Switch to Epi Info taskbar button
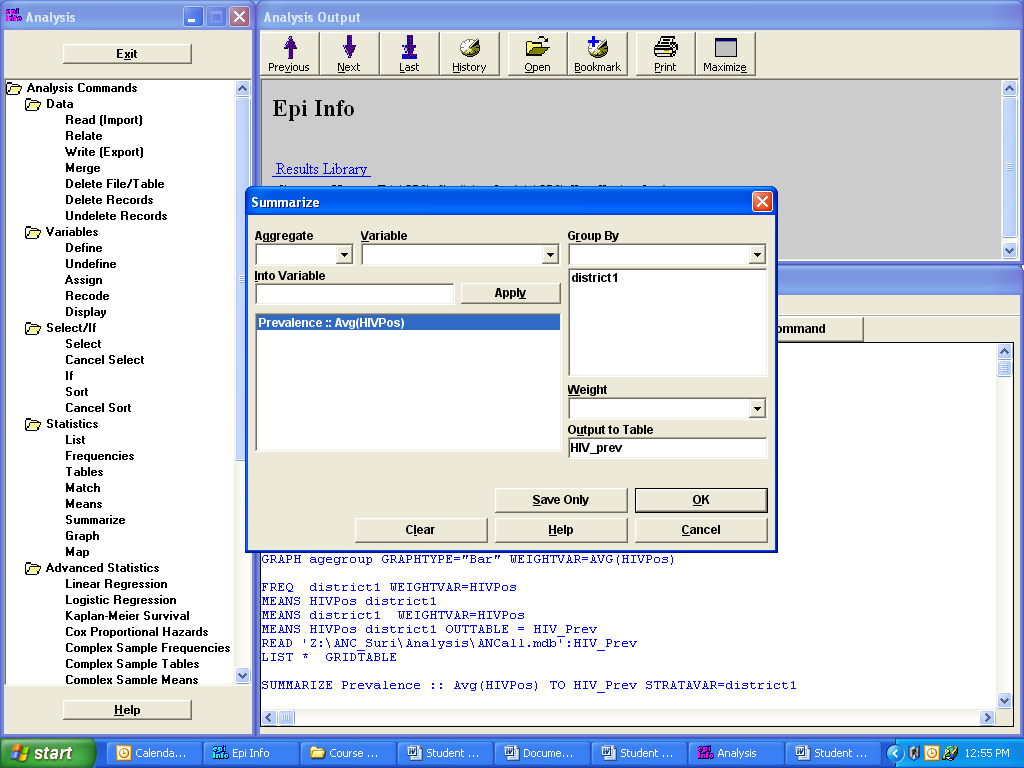Viewport: 1024px width, 768px height. [250, 753]
